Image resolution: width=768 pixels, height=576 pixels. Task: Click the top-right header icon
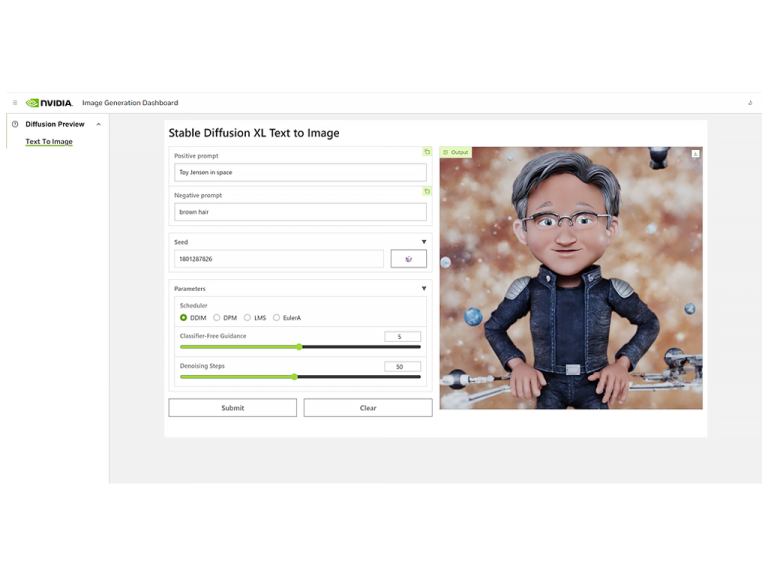coord(750,103)
